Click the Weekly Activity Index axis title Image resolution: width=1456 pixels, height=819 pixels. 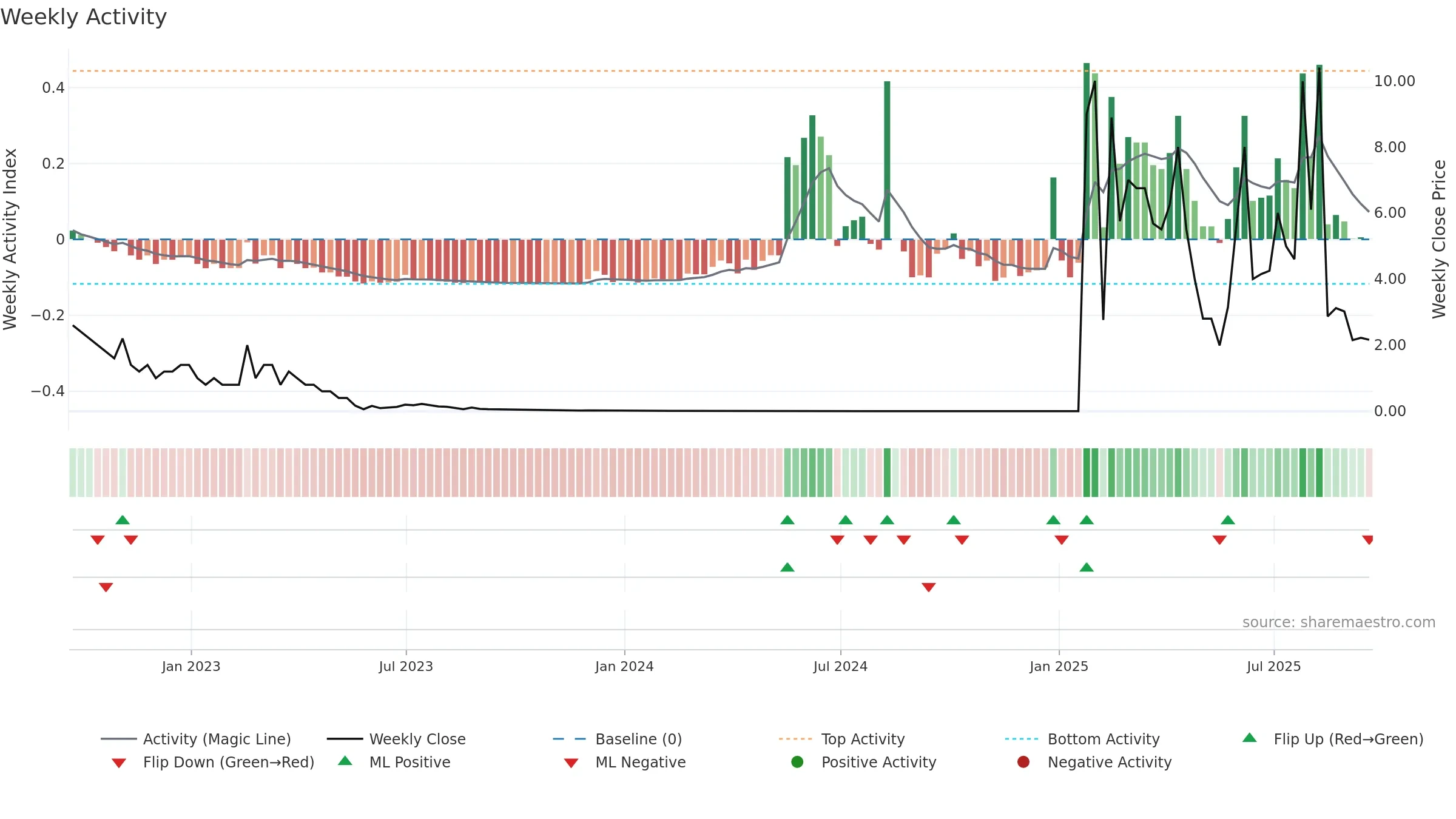[x=10, y=239]
